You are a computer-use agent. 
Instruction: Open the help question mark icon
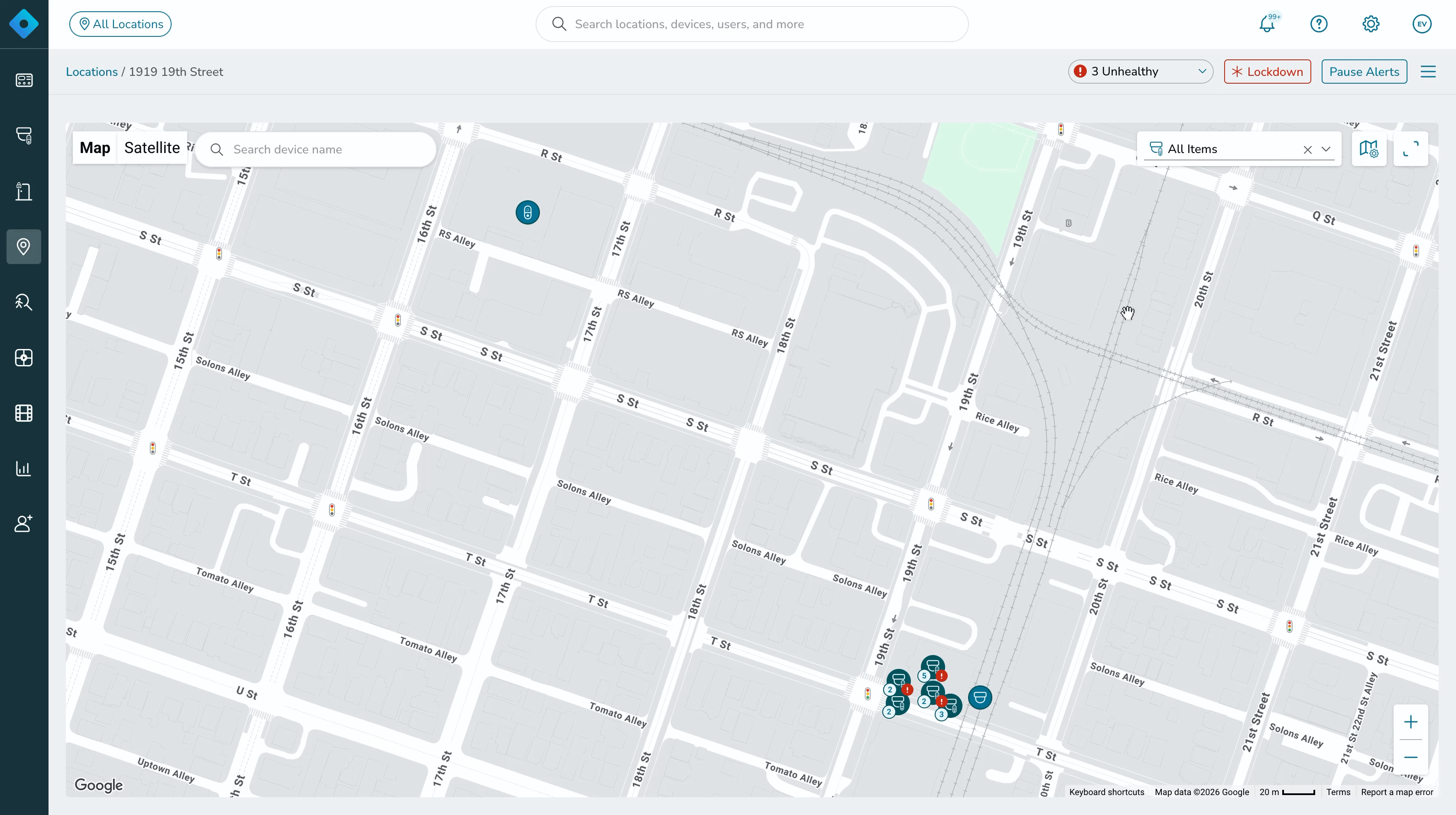tap(1319, 24)
